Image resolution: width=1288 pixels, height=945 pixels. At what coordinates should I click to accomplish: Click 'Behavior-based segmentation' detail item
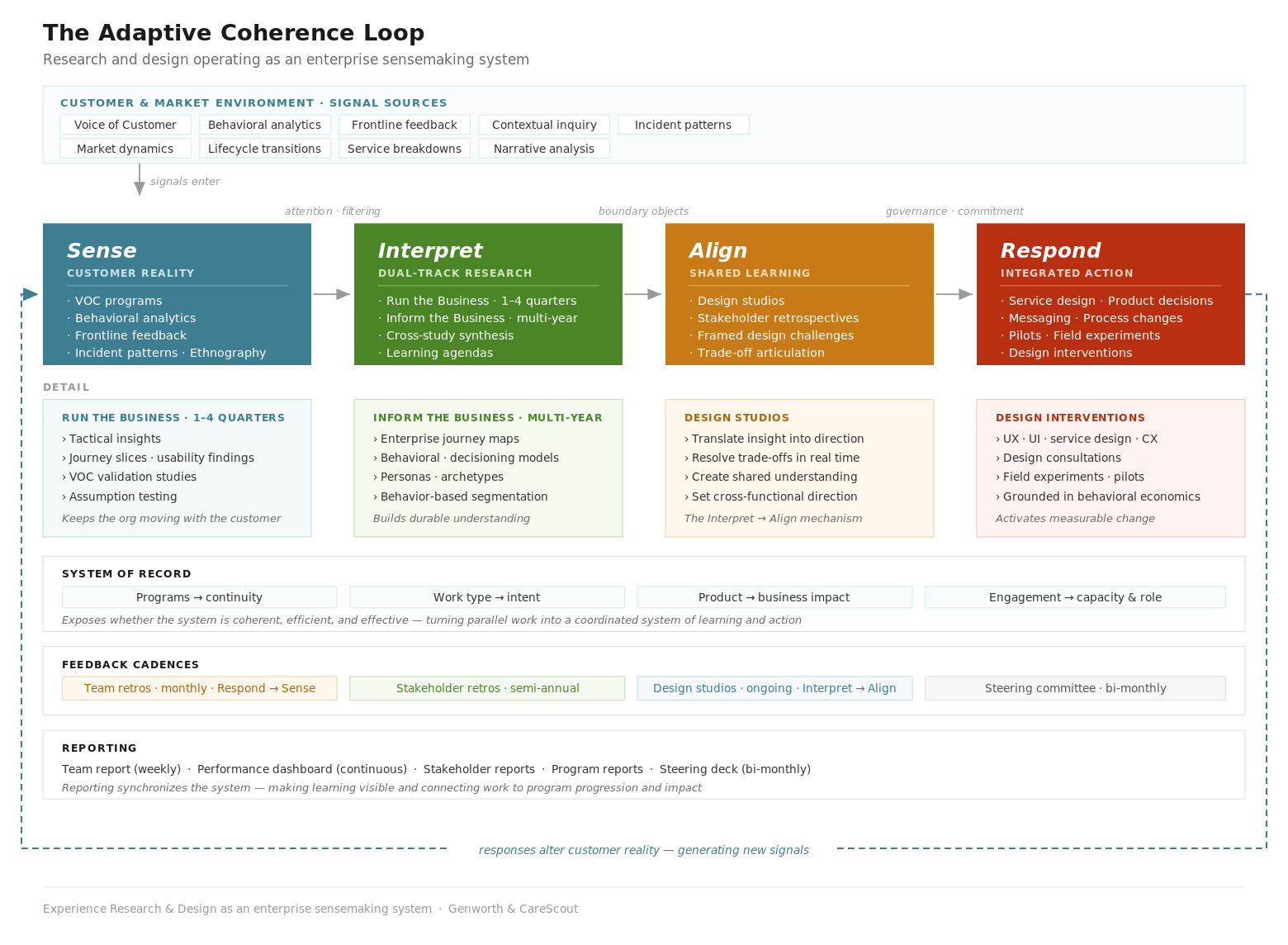pyautogui.click(x=464, y=496)
